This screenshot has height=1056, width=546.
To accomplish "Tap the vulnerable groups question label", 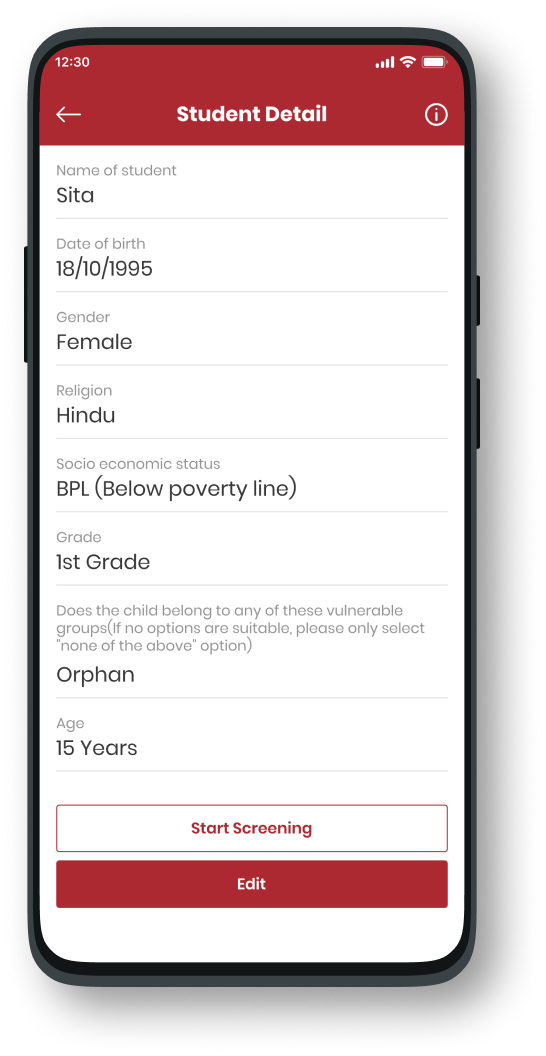I will click(x=240, y=628).
